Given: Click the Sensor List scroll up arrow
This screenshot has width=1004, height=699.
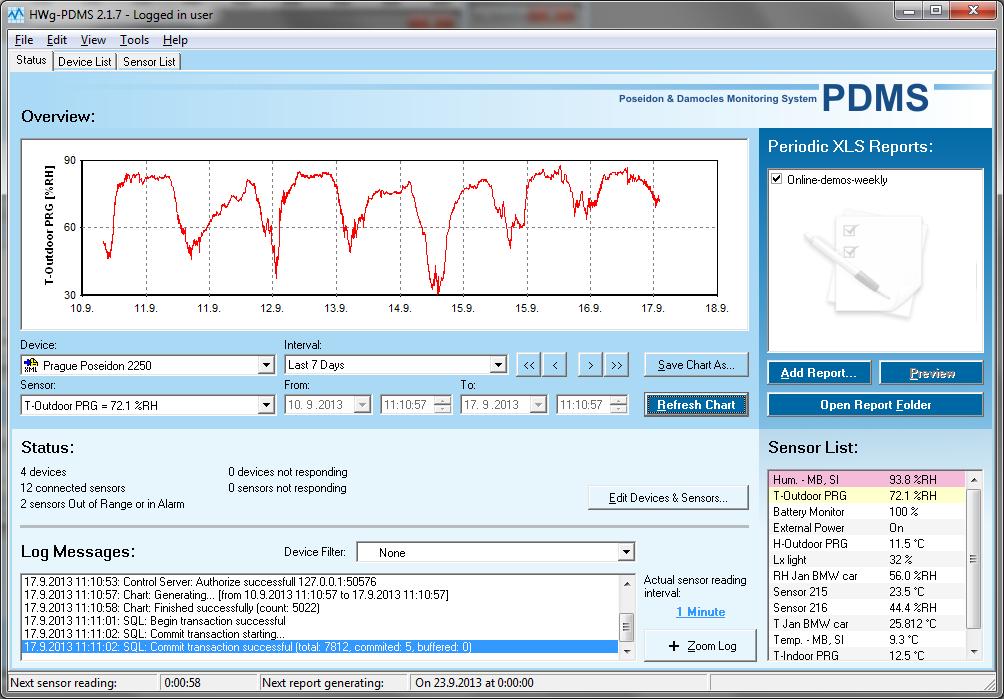Looking at the screenshot, I should click(x=973, y=479).
